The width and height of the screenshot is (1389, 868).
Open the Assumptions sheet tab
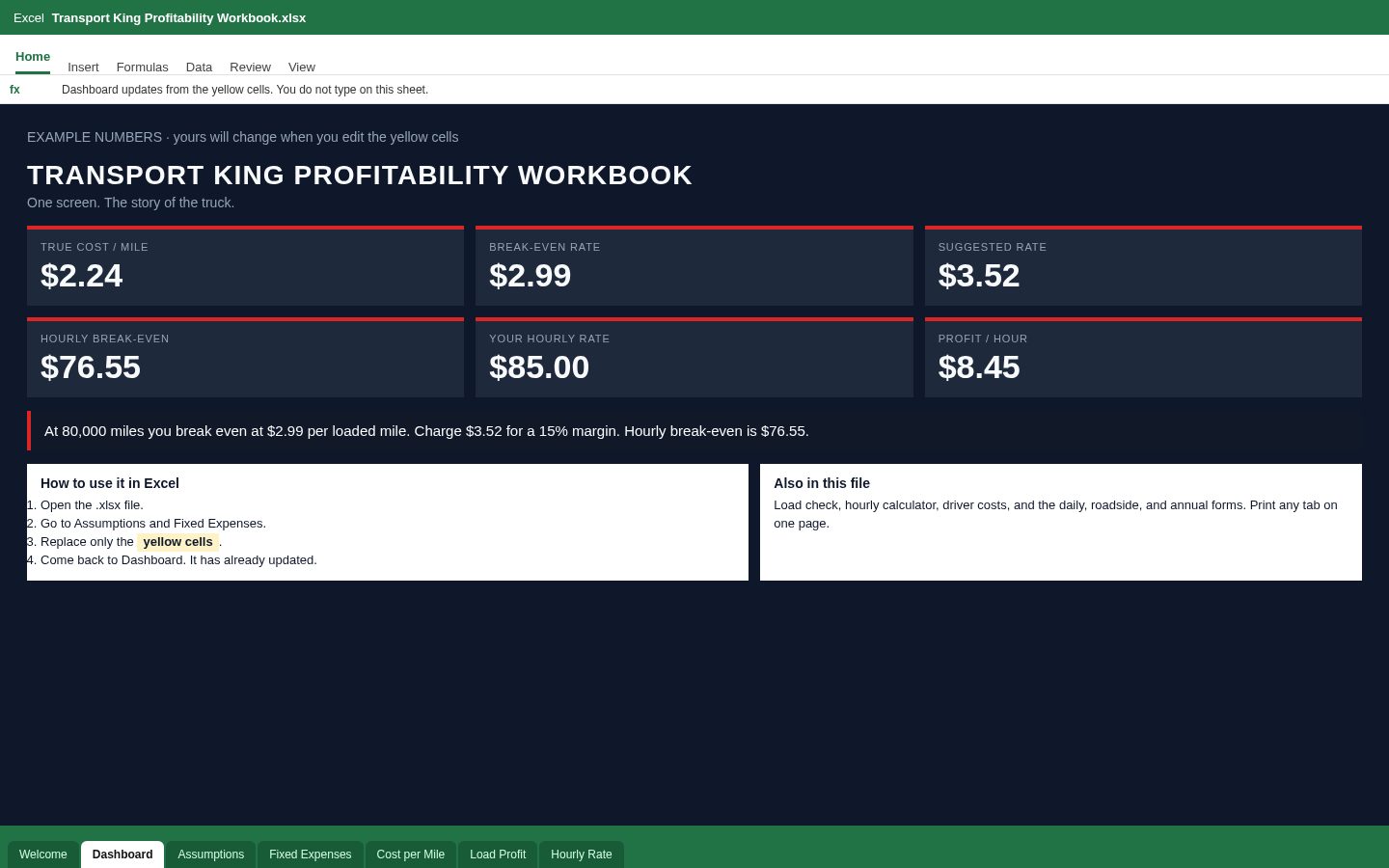coord(211,854)
